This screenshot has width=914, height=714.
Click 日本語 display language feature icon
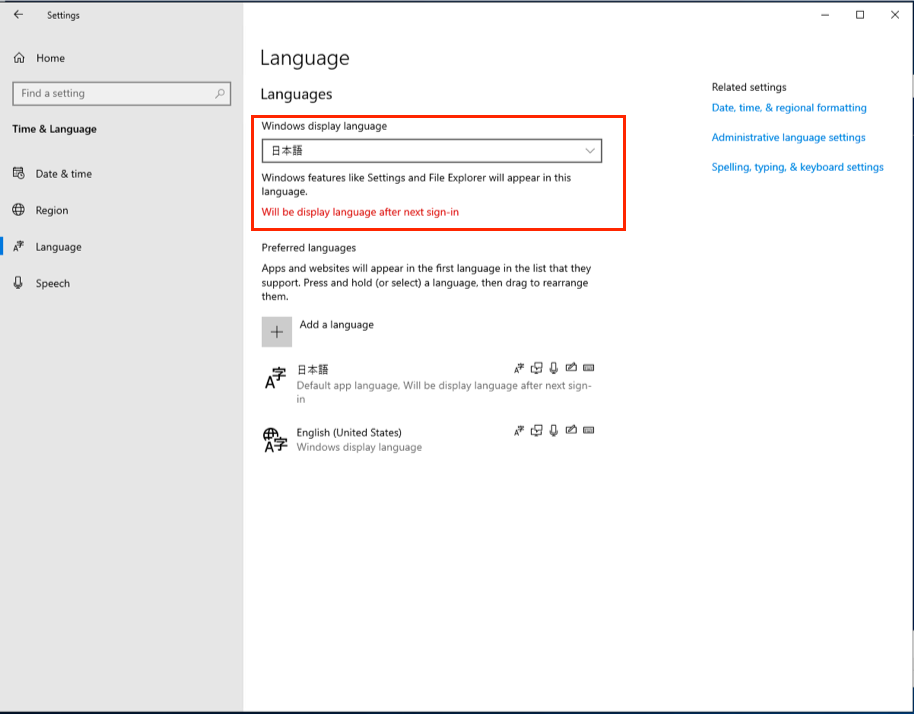pyautogui.click(x=519, y=368)
